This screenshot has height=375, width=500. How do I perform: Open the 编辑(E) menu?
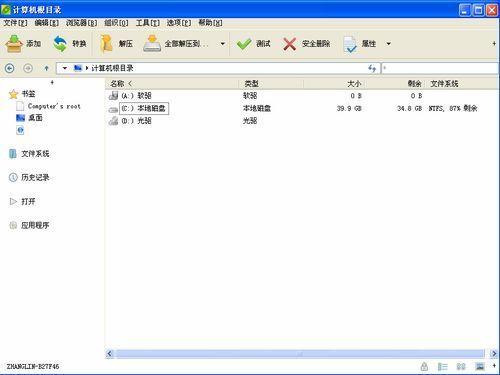tap(46, 23)
